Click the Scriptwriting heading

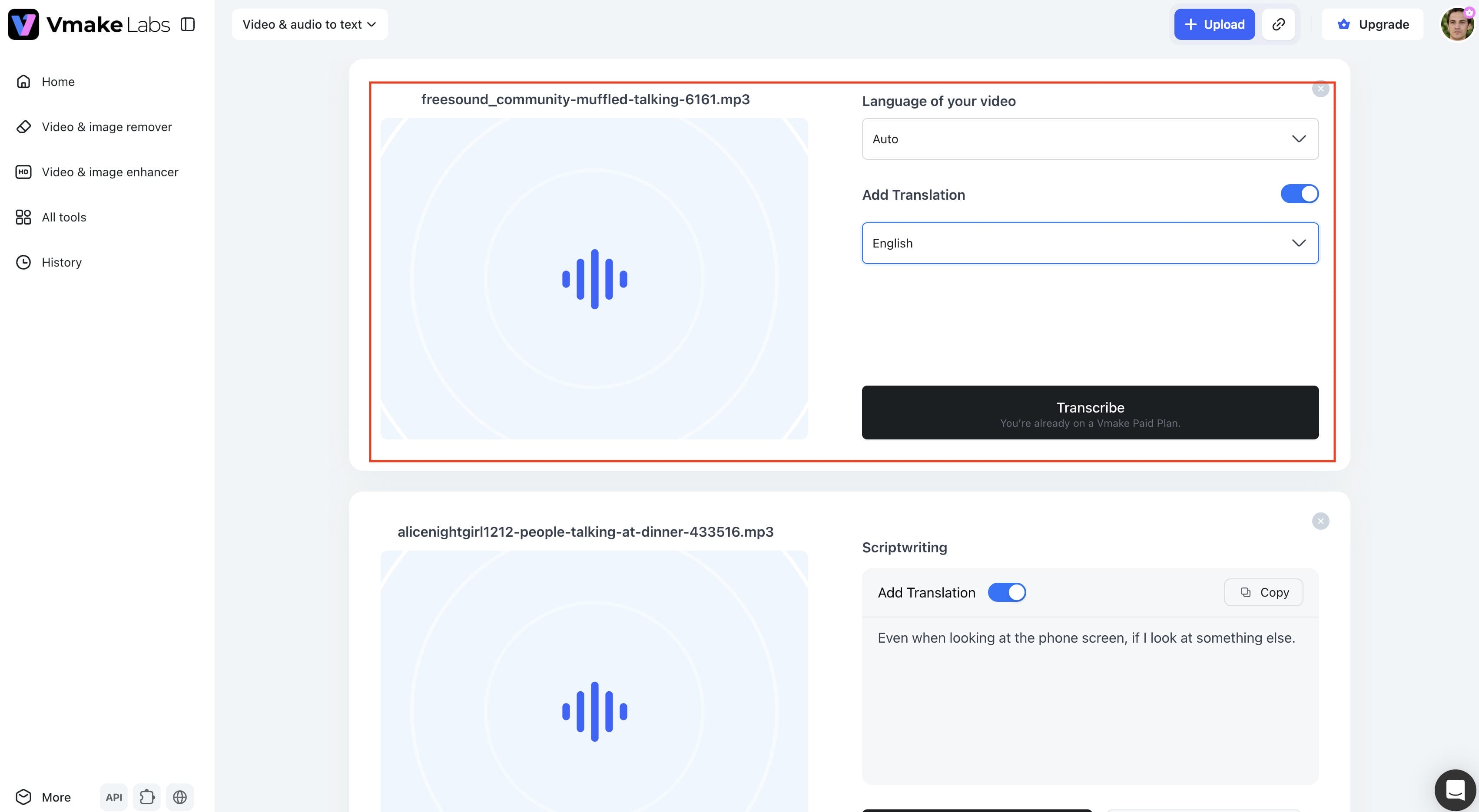pos(904,548)
